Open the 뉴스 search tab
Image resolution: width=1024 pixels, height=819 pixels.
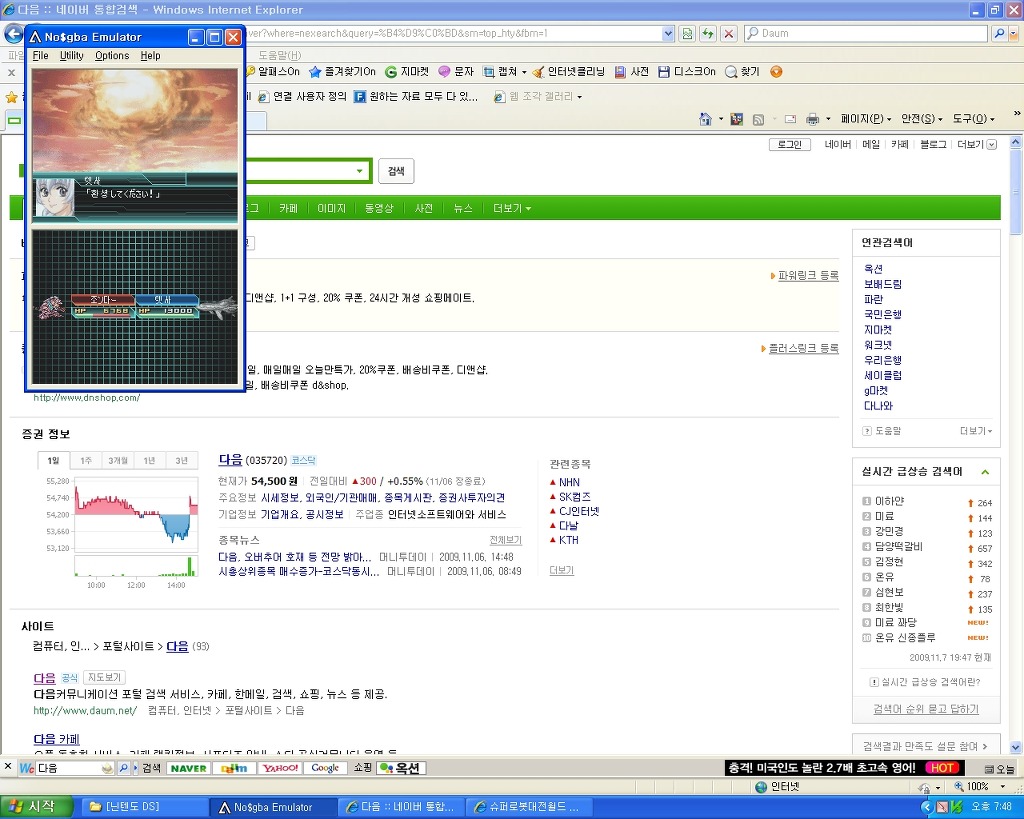[x=462, y=208]
